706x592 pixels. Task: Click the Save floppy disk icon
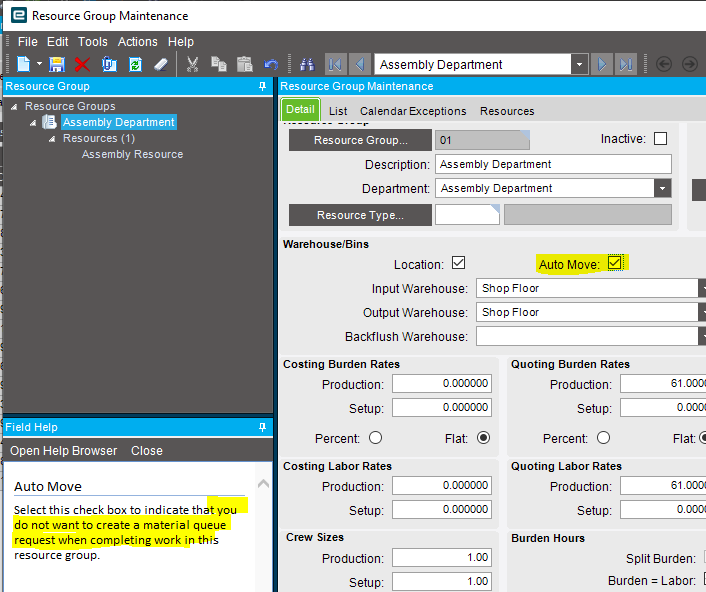57,64
